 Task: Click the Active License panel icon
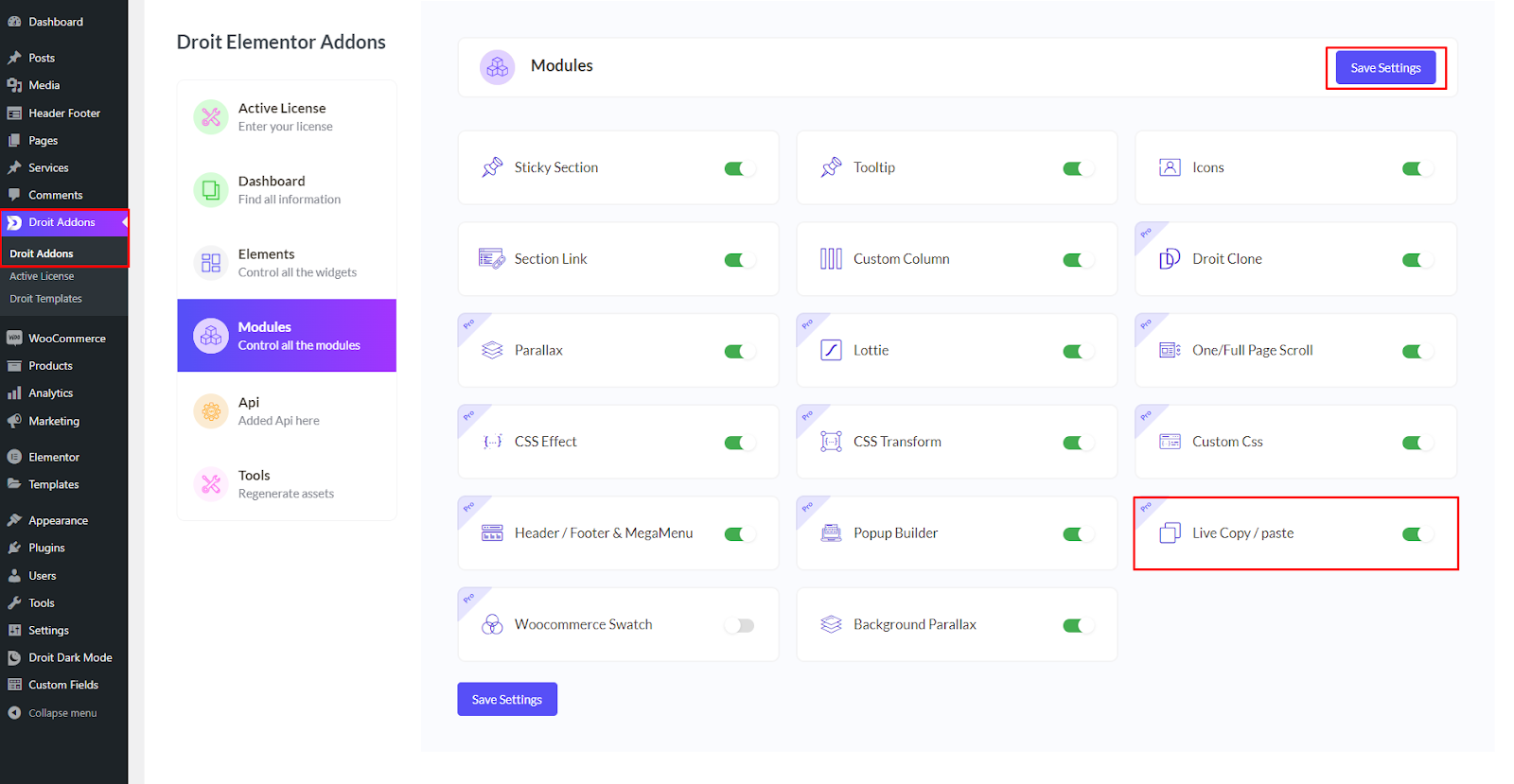211,117
